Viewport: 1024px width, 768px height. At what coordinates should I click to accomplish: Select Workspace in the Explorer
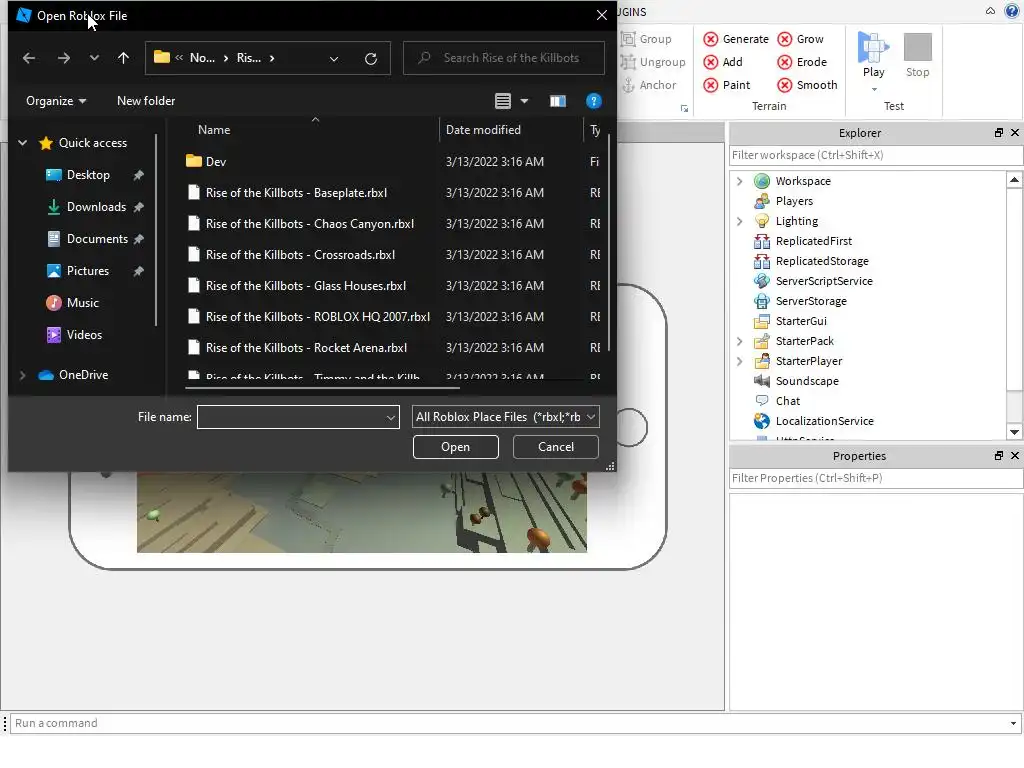803,181
